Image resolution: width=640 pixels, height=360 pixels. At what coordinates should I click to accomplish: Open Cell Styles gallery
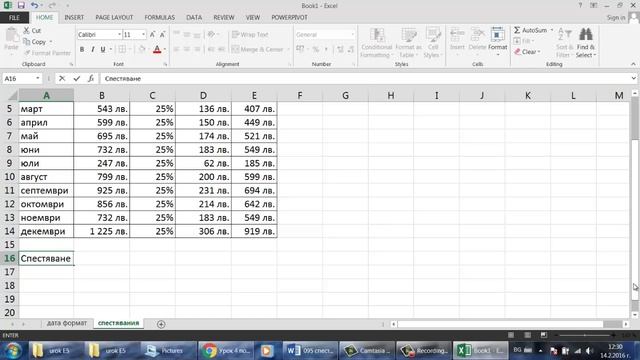click(433, 43)
